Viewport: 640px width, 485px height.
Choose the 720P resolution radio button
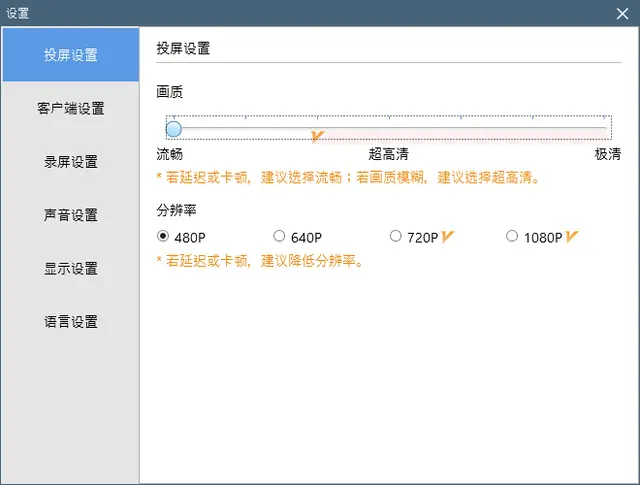pos(395,236)
